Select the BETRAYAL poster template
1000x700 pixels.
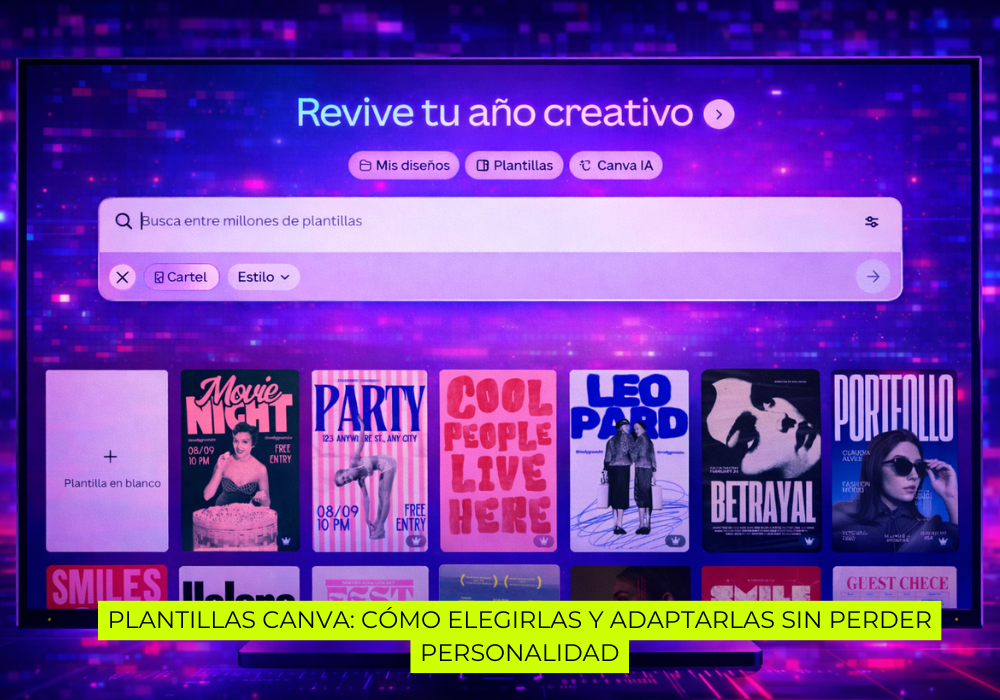click(762, 459)
